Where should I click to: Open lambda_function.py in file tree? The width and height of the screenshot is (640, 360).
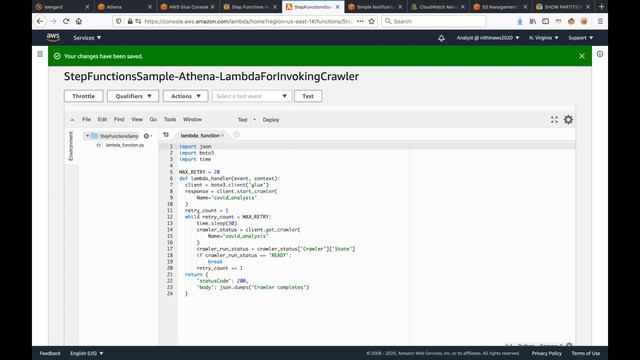(124, 145)
